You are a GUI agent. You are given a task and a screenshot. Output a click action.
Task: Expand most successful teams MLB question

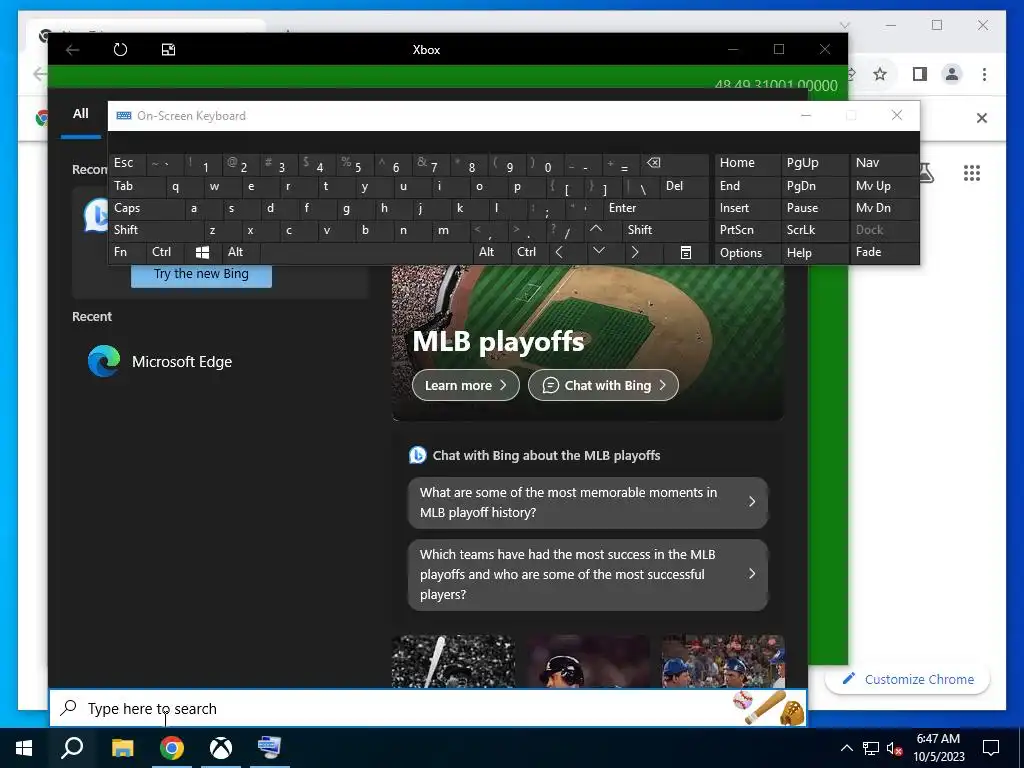[587, 574]
